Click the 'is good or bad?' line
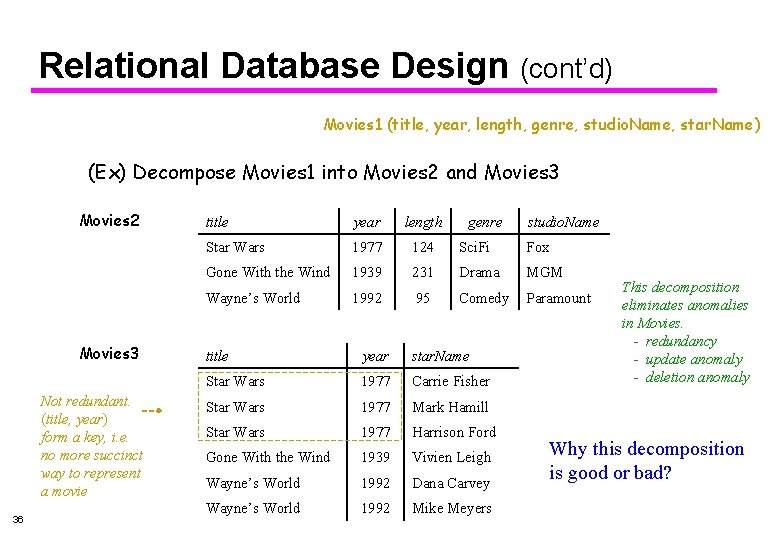 610,472
